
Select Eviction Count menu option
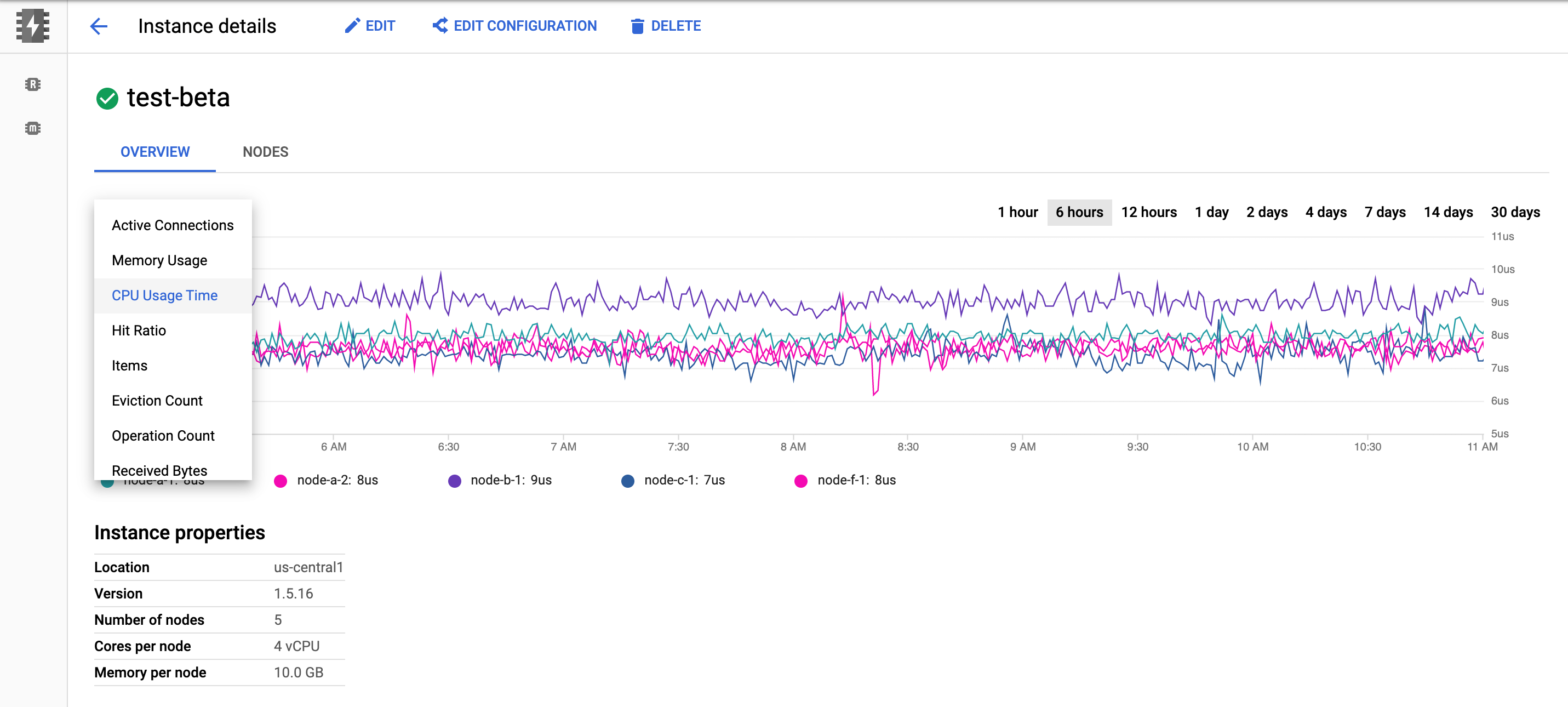pyautogui.click(x=157, y=401)
